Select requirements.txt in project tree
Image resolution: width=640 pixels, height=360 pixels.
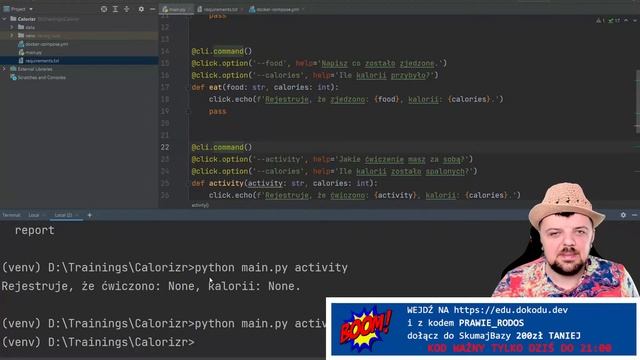pyautogui.click(x=42, y=60)
